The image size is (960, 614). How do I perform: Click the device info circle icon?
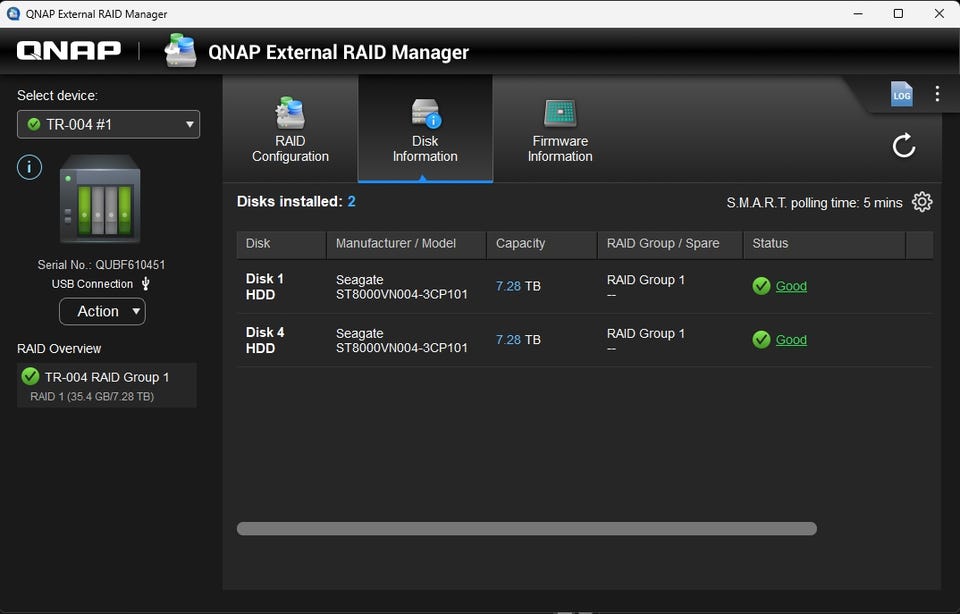(x=29, y=167)
